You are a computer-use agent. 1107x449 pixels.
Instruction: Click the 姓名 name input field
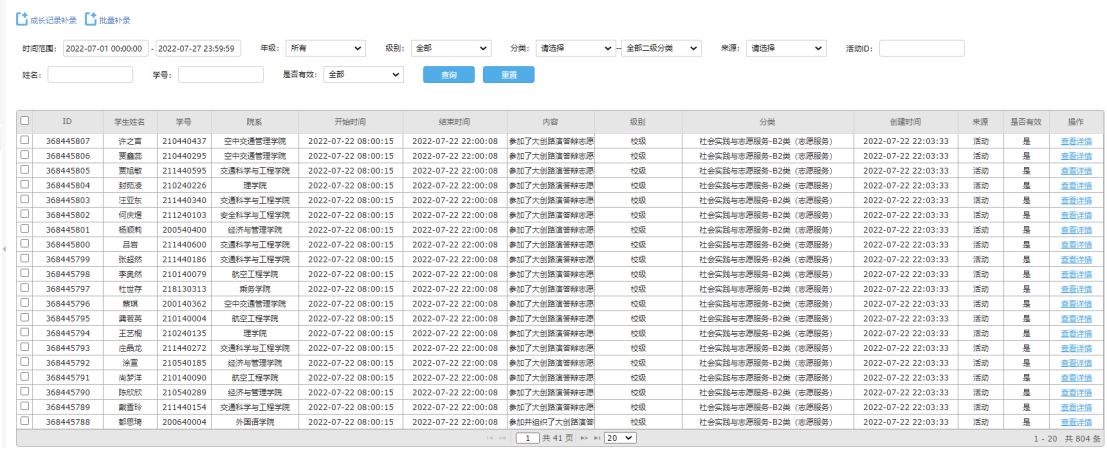pyautogui.click(x=90, y=74)
